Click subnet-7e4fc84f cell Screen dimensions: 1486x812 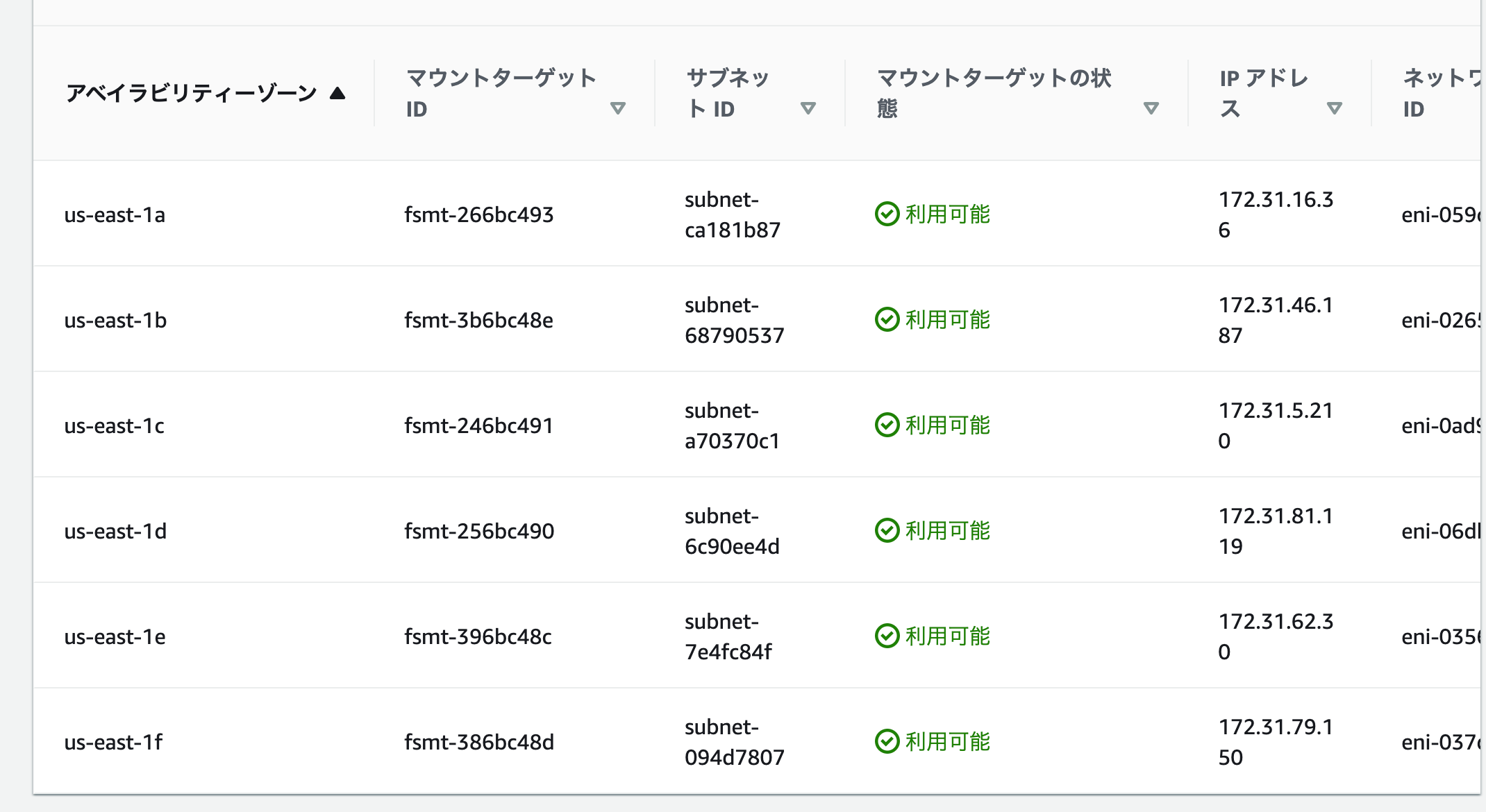click(x=728, y=637)
